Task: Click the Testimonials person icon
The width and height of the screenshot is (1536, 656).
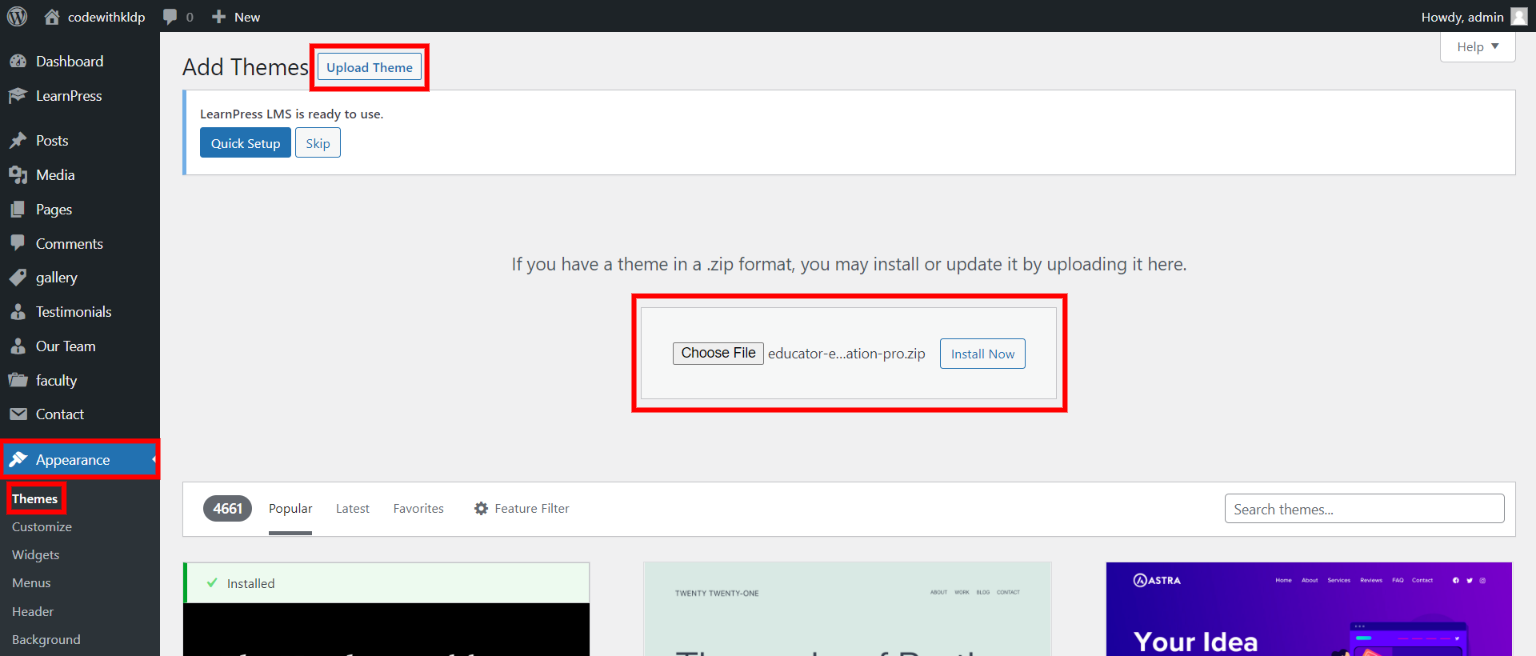Action: (x=18, y=312)
